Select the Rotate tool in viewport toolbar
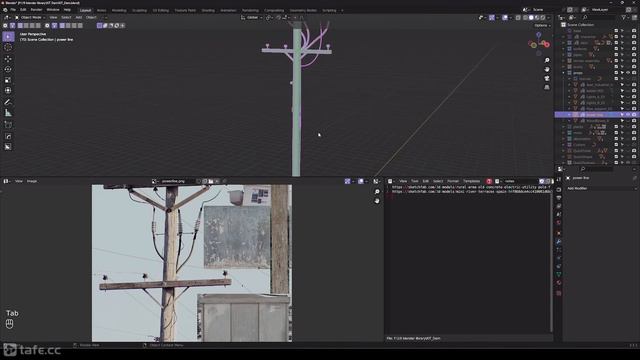Image resolution: width=640 pixels, height=360 pixels. coord(8,69)
